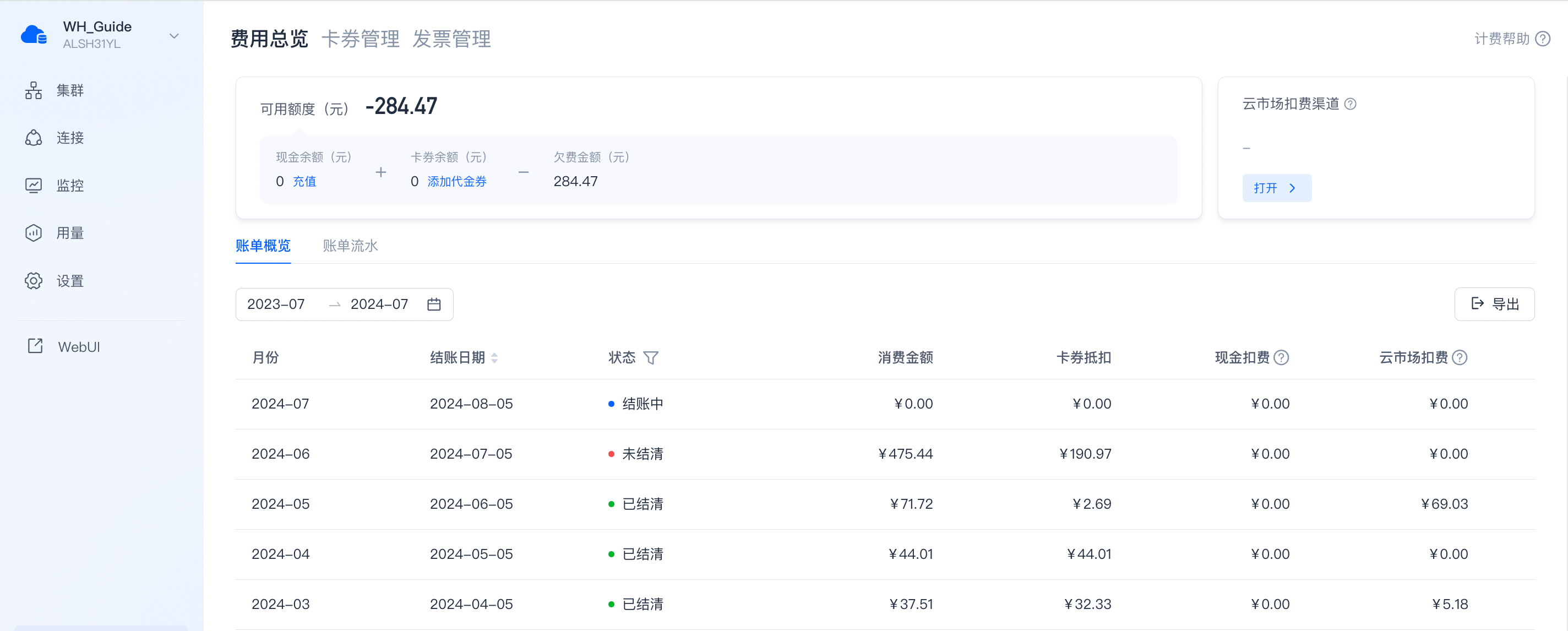This screenshot has width=1568, height=631.
Task: Click the 卡券抵扣 column header
Action: [x=1084, y=358]
